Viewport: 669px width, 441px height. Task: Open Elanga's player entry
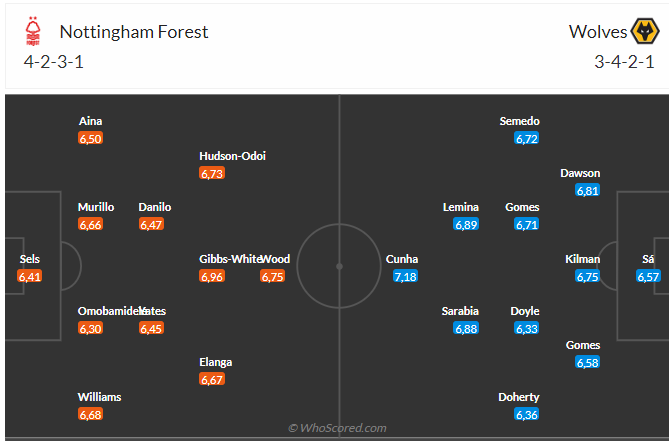click(x=216, y=362)
